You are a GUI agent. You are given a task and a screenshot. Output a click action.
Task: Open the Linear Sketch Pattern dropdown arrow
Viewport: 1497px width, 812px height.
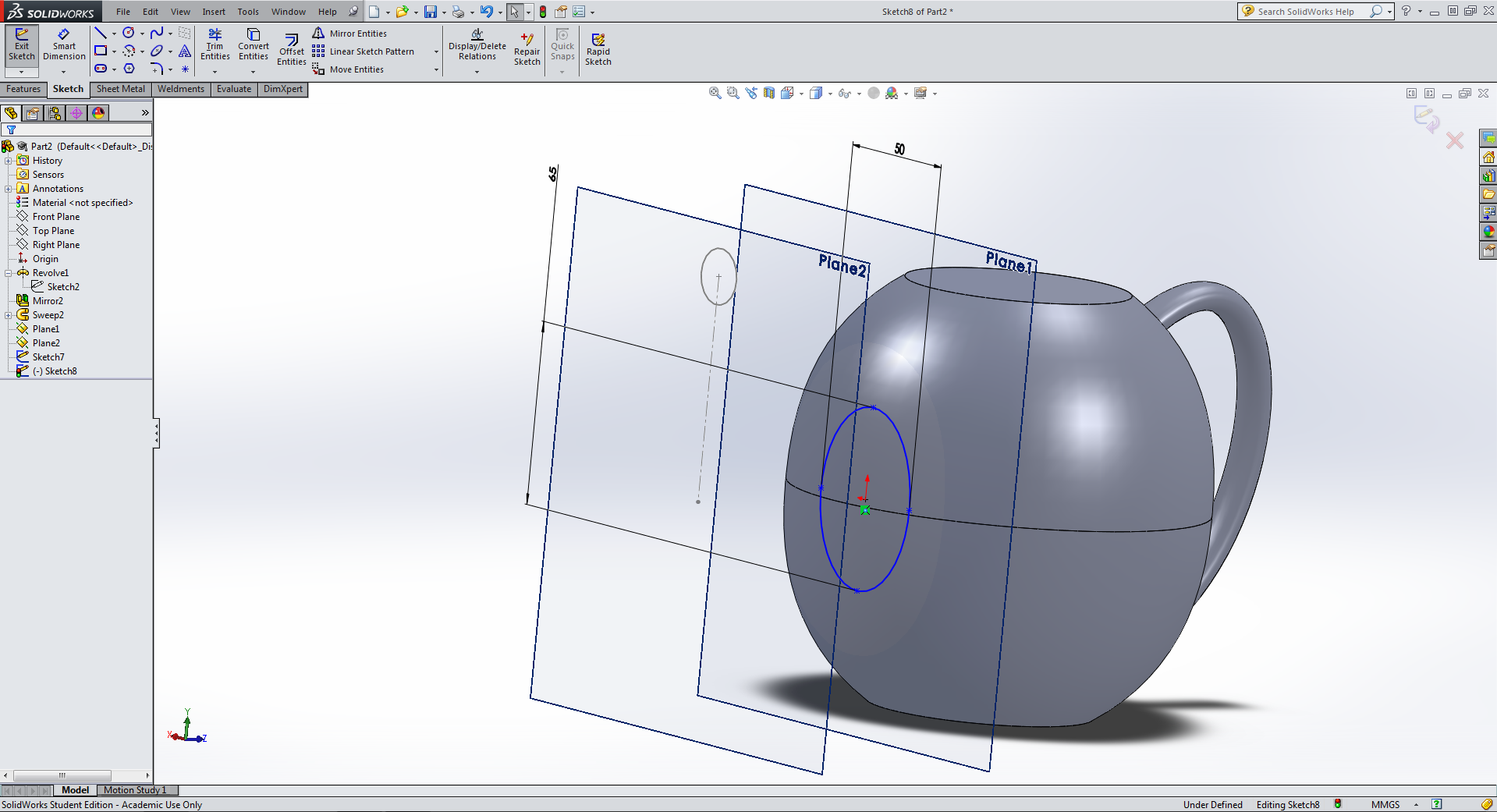click(x=436, y=51)
